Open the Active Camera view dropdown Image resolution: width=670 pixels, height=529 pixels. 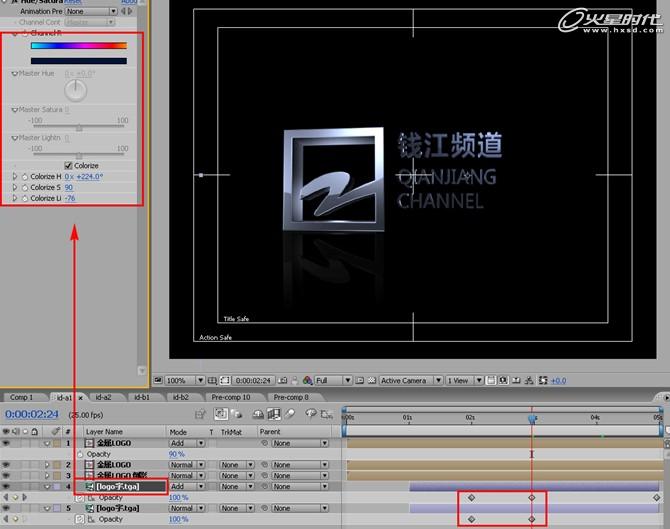pos(411,380)
